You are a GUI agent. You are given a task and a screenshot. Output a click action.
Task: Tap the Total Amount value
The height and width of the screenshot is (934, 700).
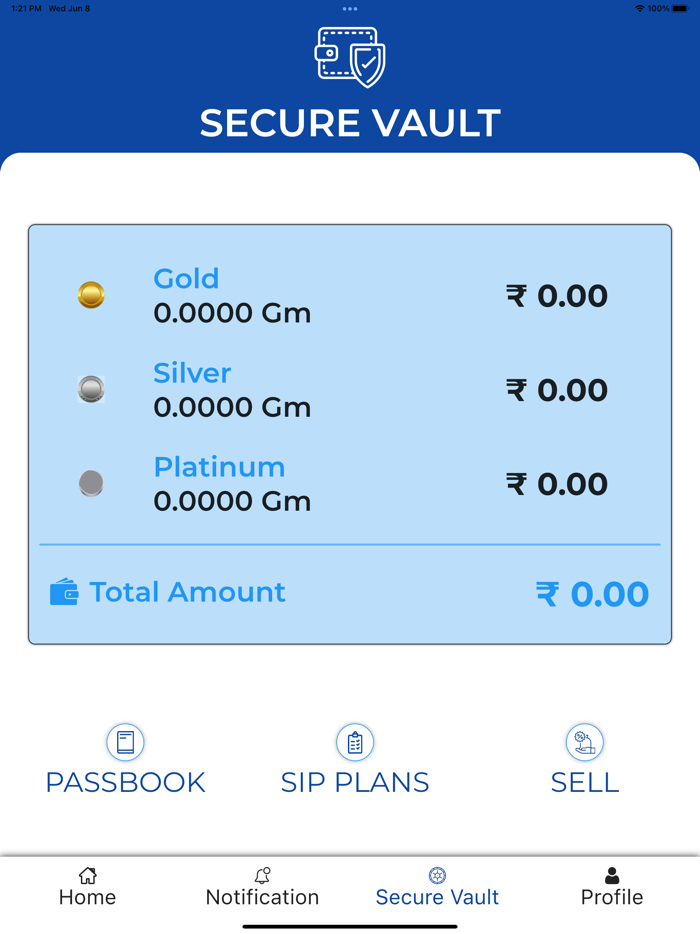click(592, 594)
